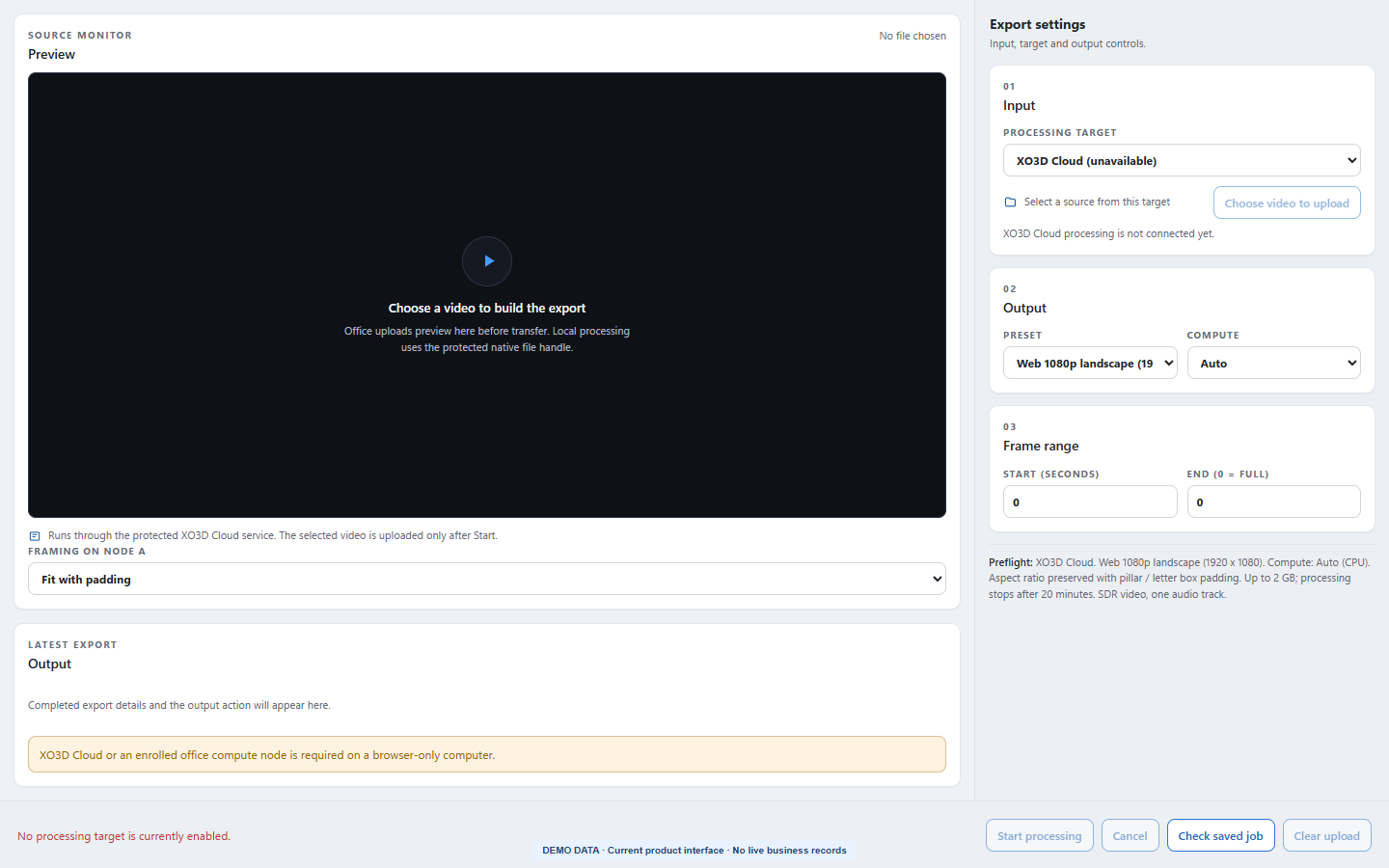Open the Compute dropdown set to Auto
Image resolution: width=1389 pixels, height=868 pixels.
[x=1273, y=363]
